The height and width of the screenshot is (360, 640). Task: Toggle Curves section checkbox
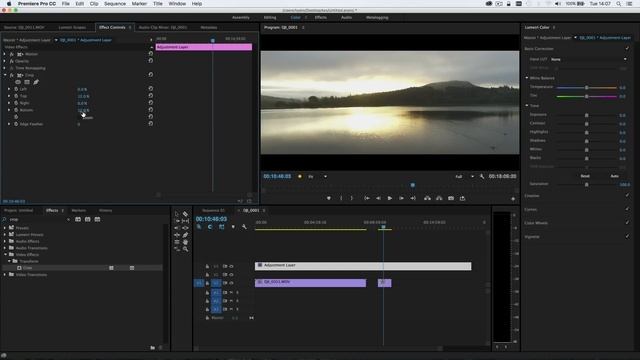(627, 209)
